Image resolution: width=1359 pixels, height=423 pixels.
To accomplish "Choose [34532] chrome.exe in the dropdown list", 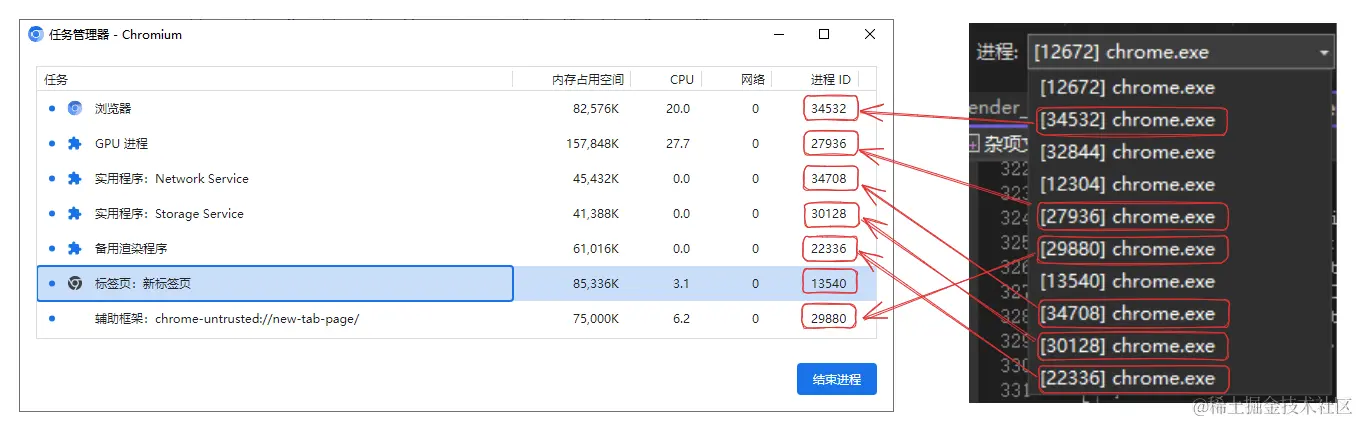I will click(1181, 120).
